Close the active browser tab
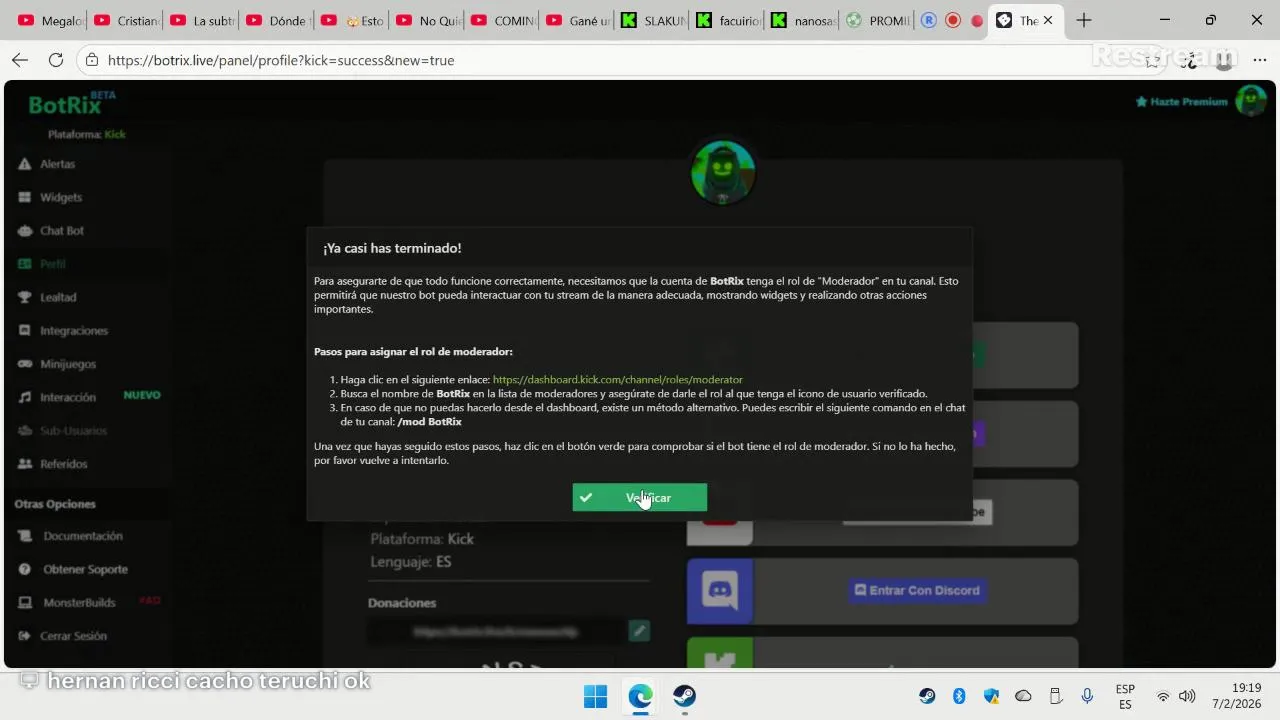The width and height of the screenshot is (1280, 720). click(1048, 20)
